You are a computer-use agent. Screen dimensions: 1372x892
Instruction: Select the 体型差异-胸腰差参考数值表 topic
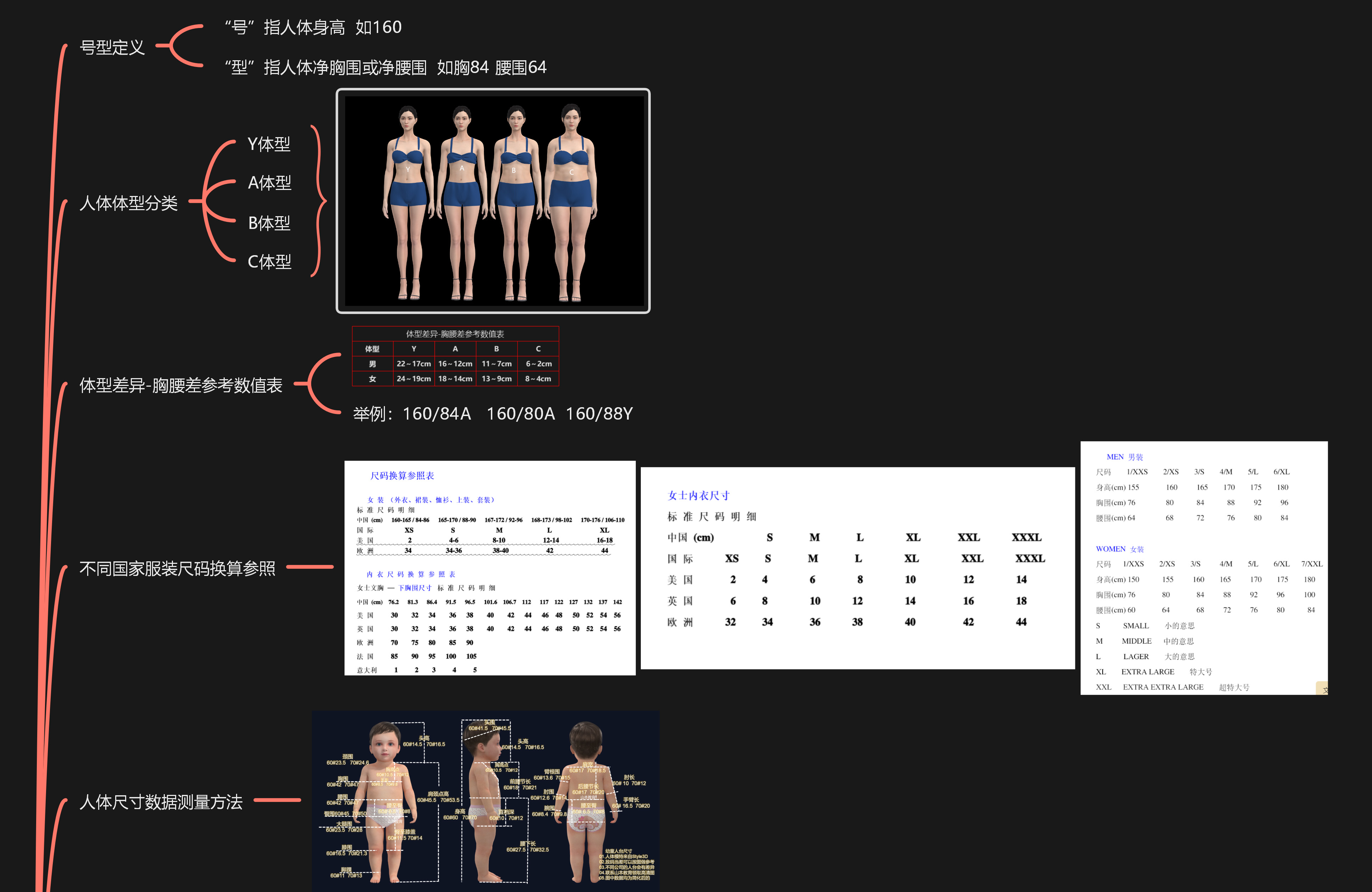[180, 385]
